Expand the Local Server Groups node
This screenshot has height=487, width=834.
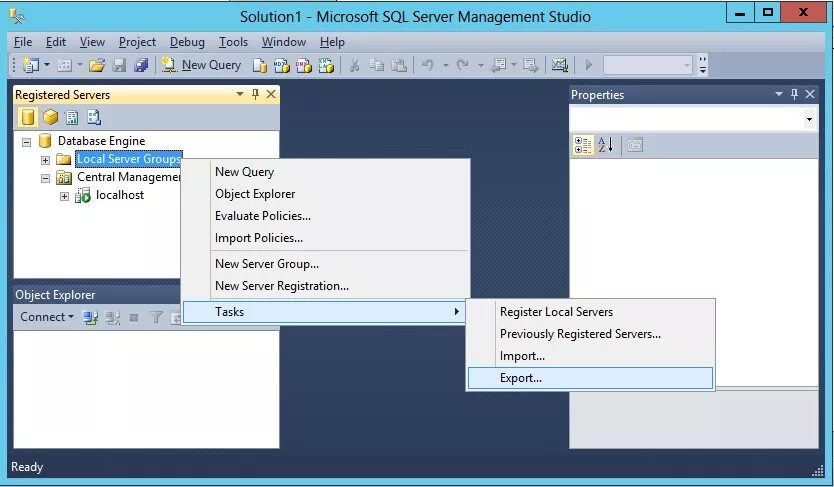coord(45,160)
